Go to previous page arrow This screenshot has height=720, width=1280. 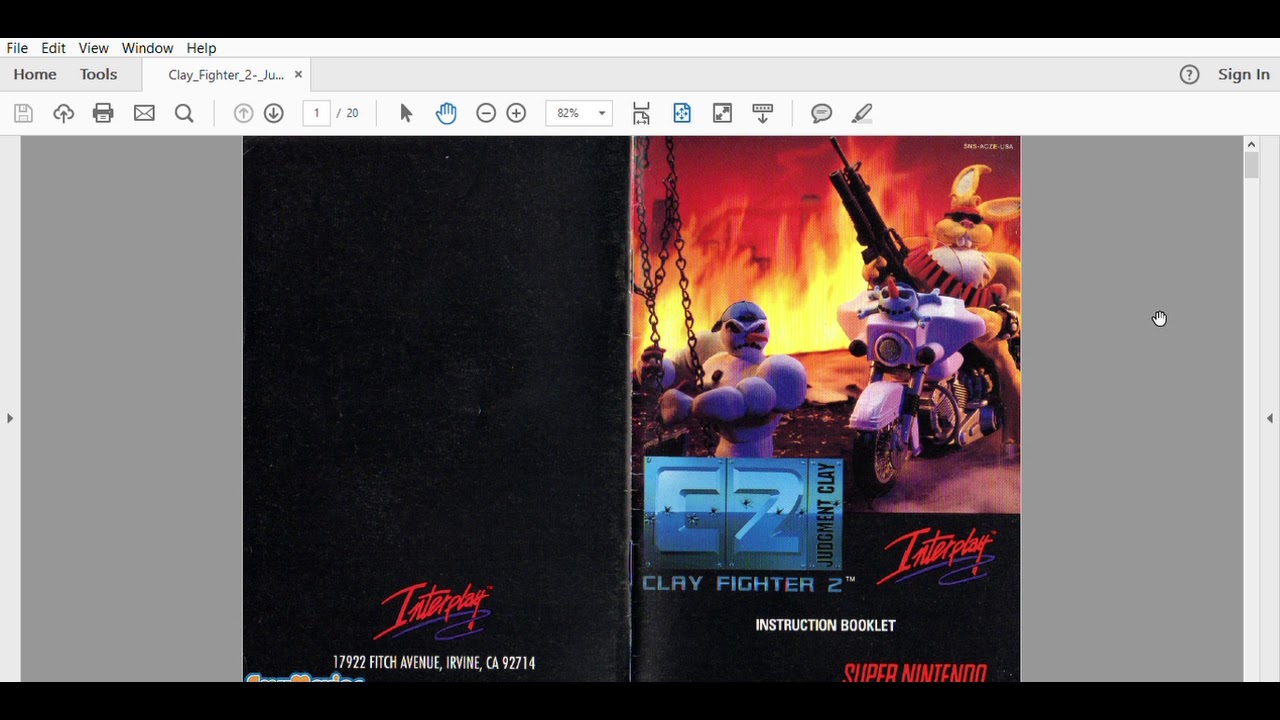(x=243, y=113)
